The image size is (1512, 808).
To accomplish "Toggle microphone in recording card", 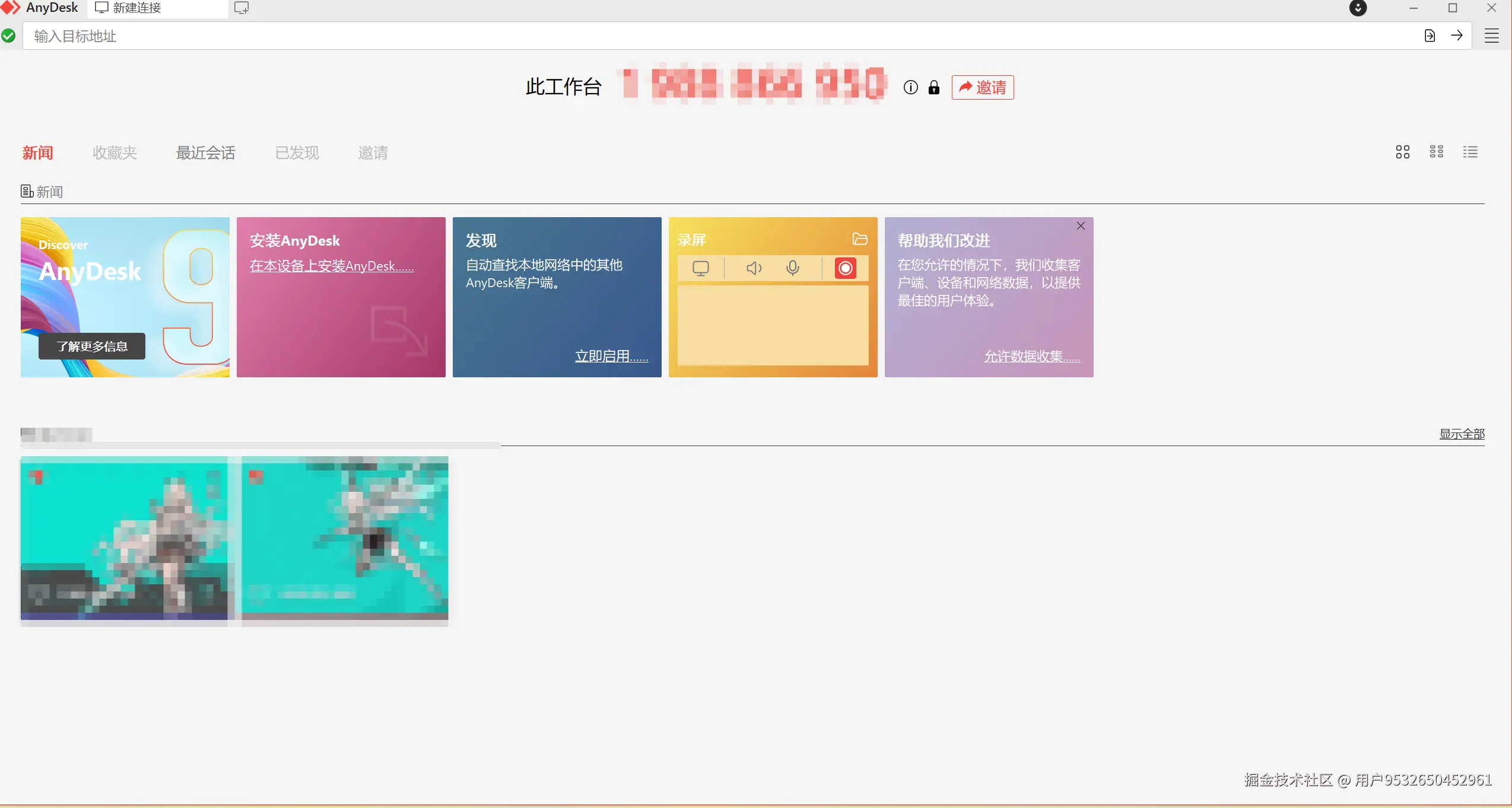I will pos(792,268).
